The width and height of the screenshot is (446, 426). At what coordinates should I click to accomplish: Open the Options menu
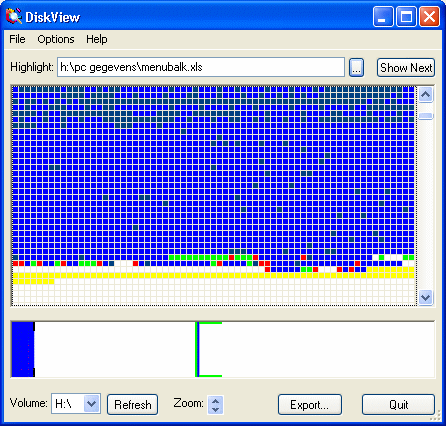pos(56,39)
